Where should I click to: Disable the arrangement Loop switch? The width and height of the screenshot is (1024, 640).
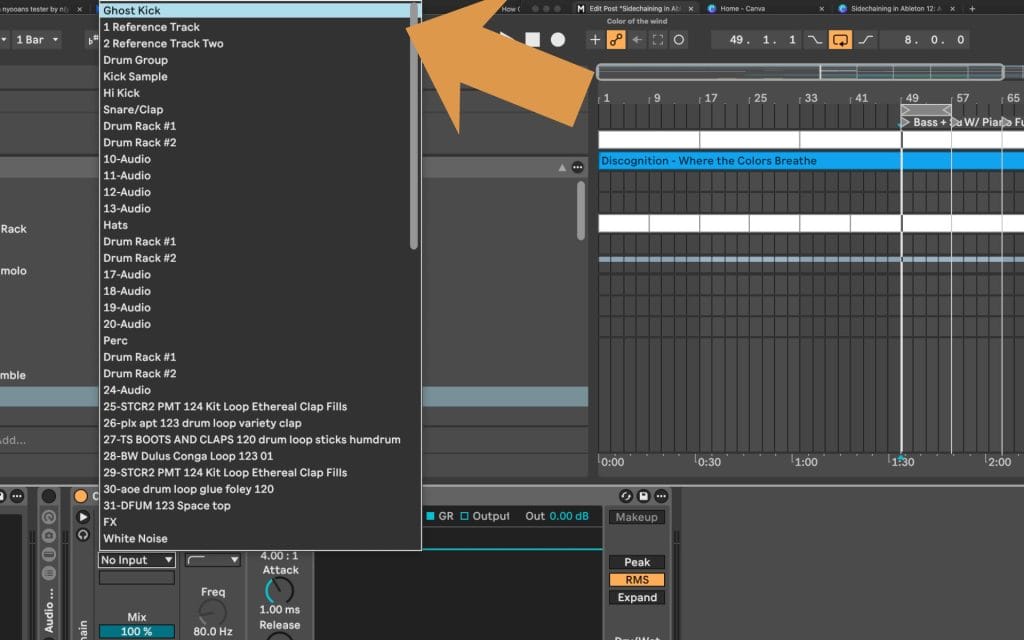pos(840,40)
